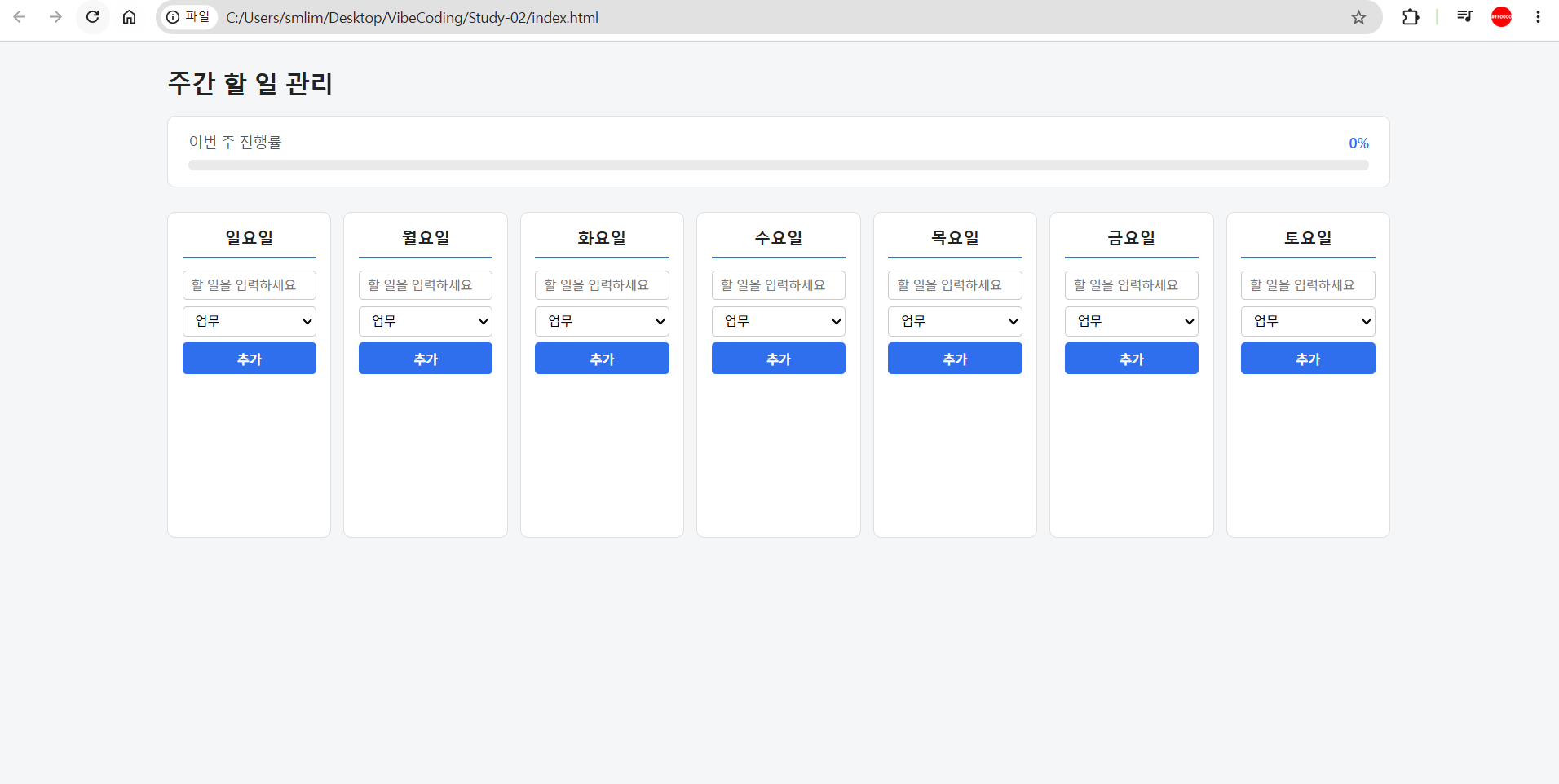The image size is (1559, 784).
Task: Click 추가 button under 토요일
Action: [x=1308, y=359]
